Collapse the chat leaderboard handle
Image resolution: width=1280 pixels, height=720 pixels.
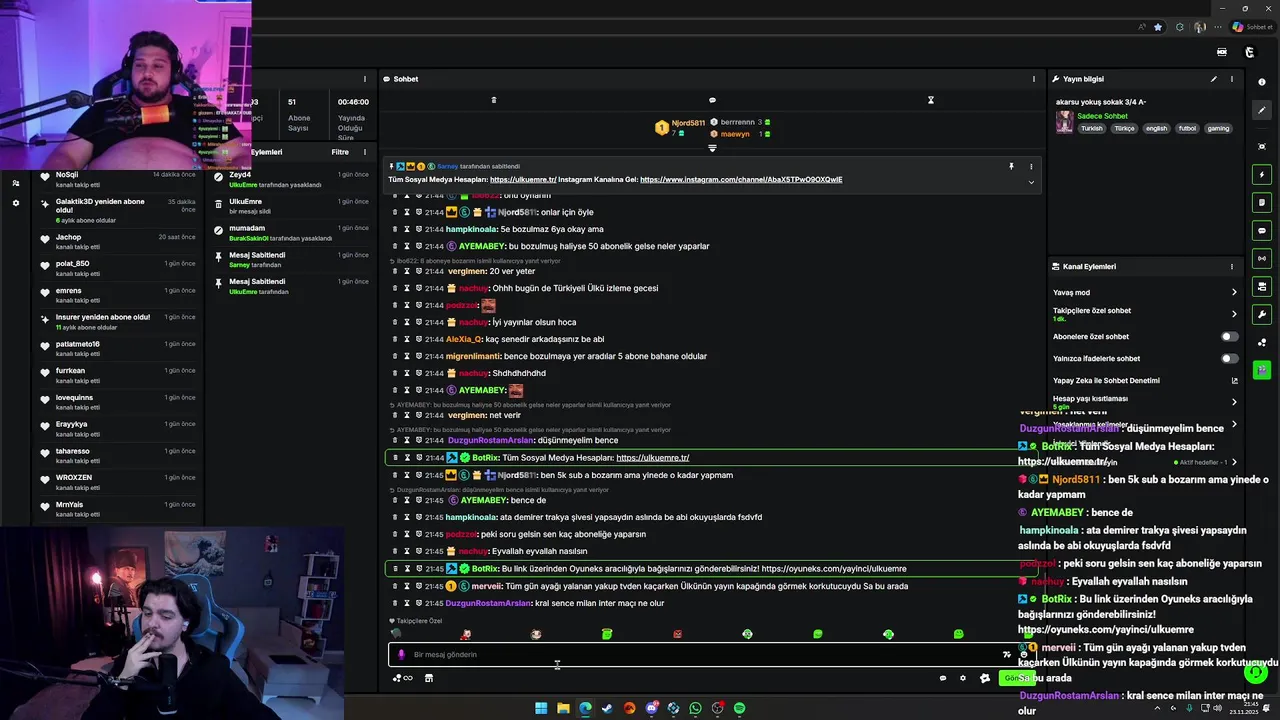pos(712,148)
